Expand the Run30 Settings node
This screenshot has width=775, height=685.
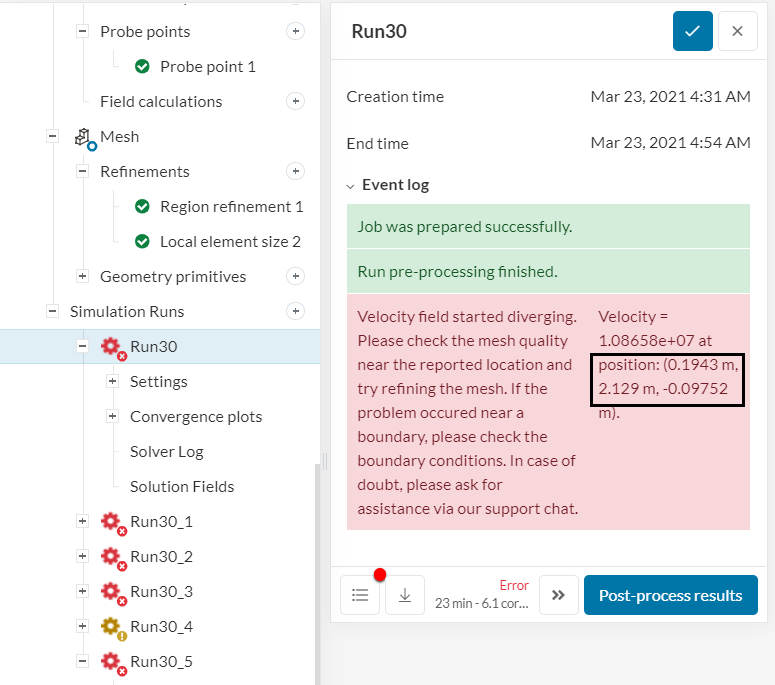113,382
